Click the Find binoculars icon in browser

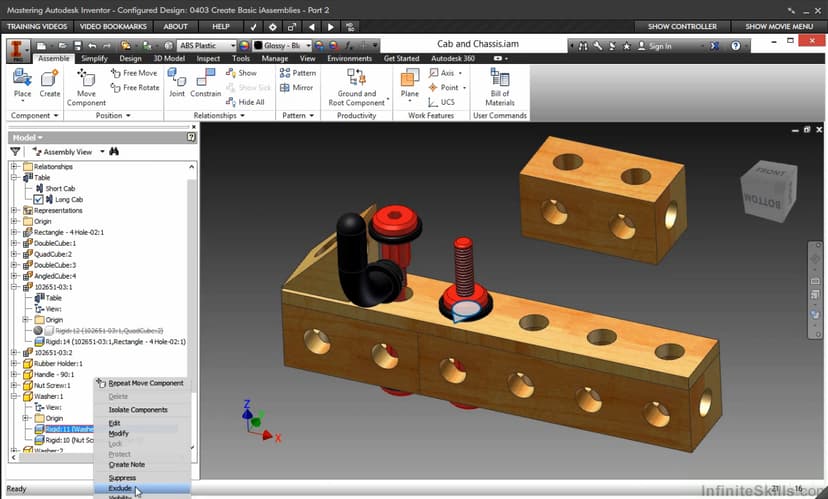114,152
